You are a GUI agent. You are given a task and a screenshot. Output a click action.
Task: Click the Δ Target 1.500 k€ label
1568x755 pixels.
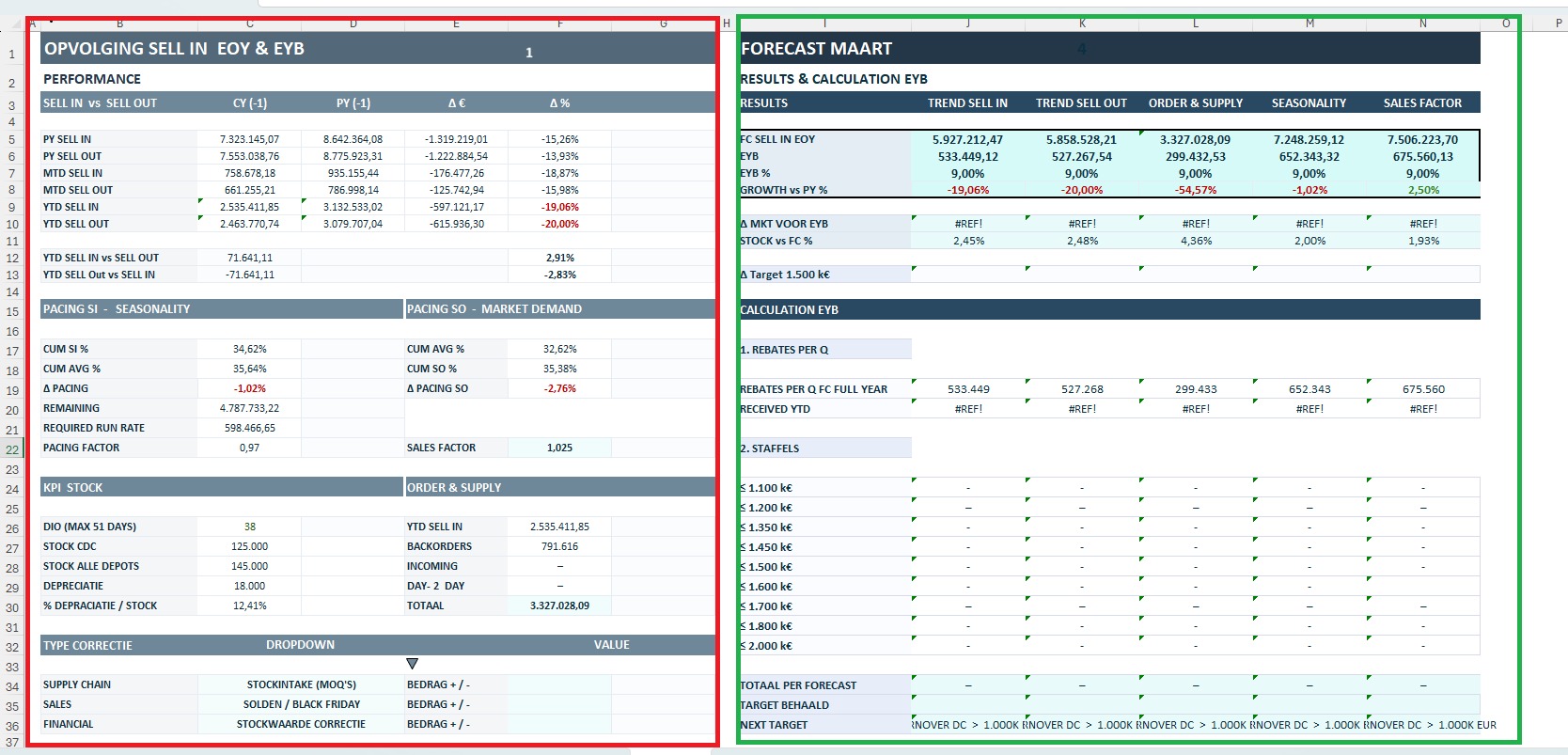pos(785,275)
